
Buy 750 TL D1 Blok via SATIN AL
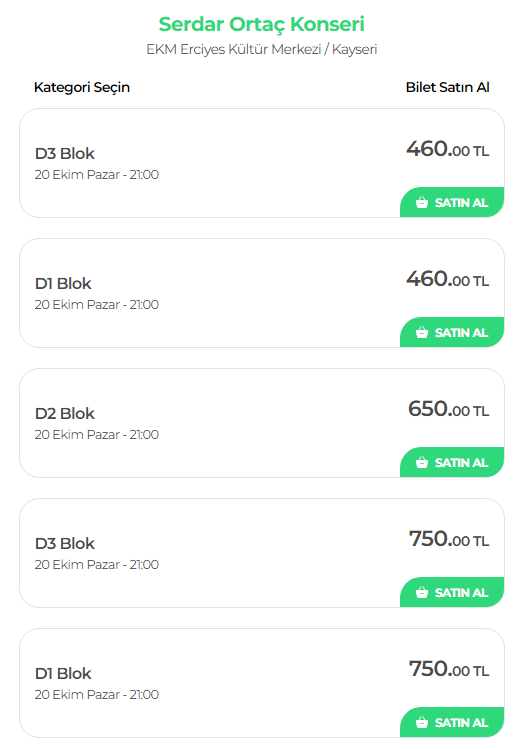pos(452,722)
